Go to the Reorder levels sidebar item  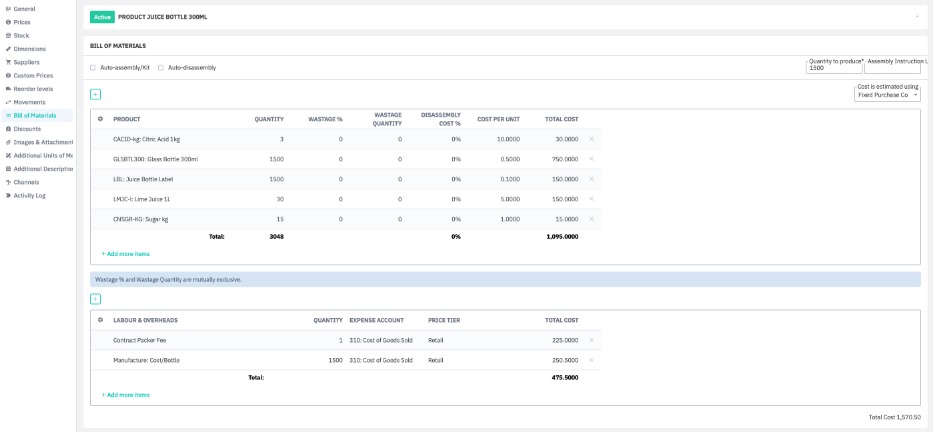[33, 89]
